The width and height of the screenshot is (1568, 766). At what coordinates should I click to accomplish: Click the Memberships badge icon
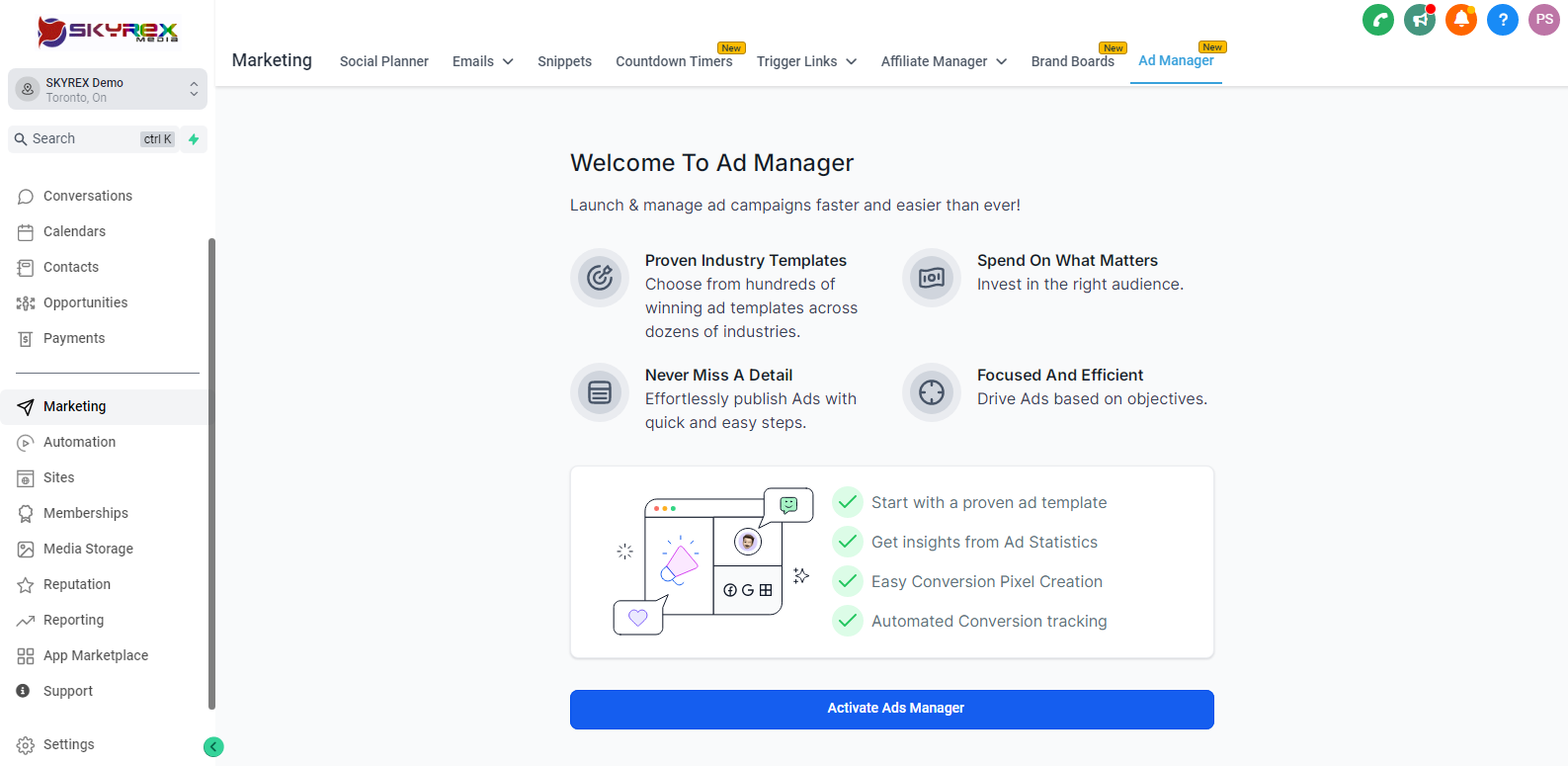point(26,514)
